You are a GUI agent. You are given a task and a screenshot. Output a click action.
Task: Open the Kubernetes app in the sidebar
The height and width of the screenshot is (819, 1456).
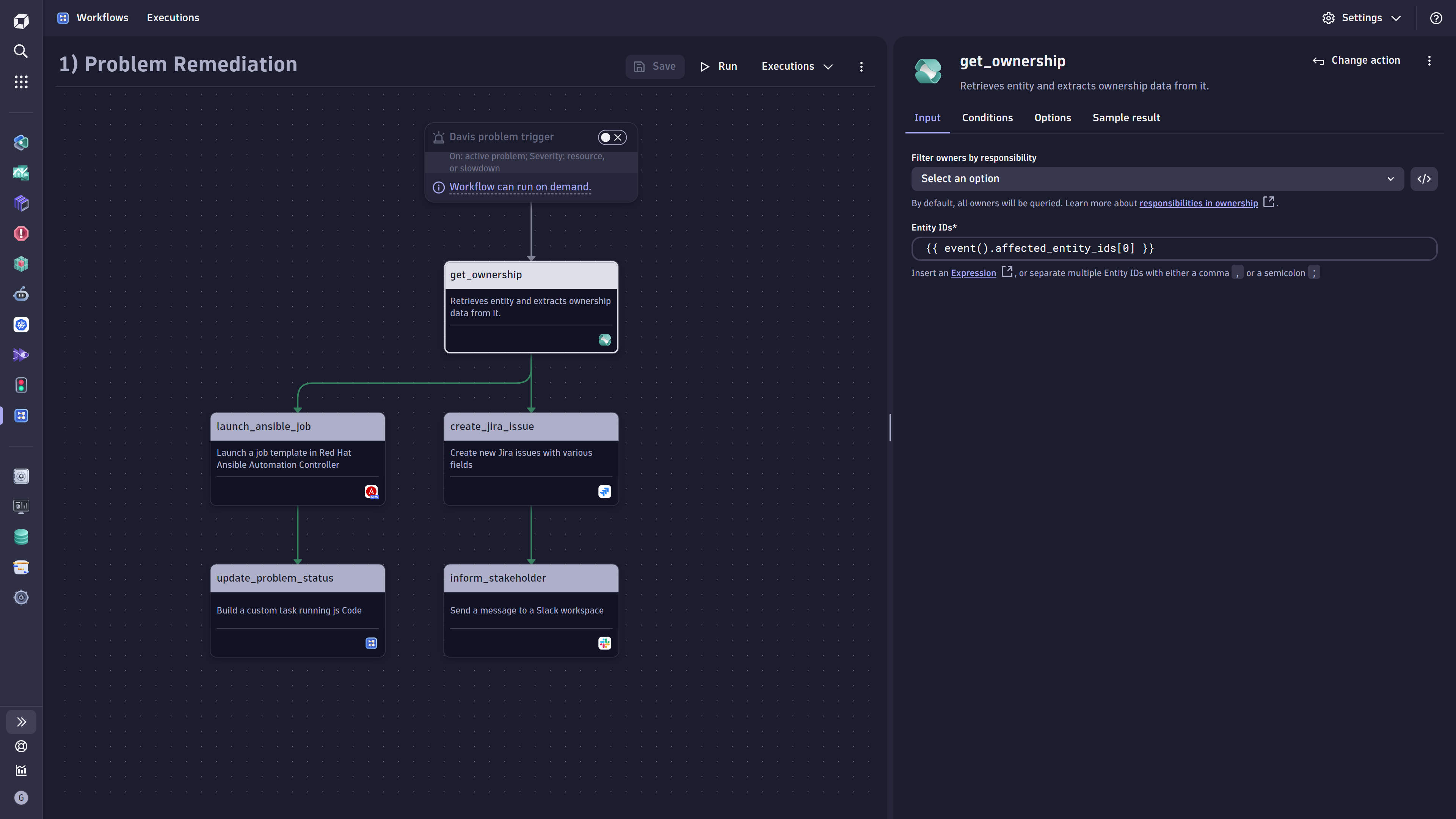pyautogui.click(x=21, y=325)
